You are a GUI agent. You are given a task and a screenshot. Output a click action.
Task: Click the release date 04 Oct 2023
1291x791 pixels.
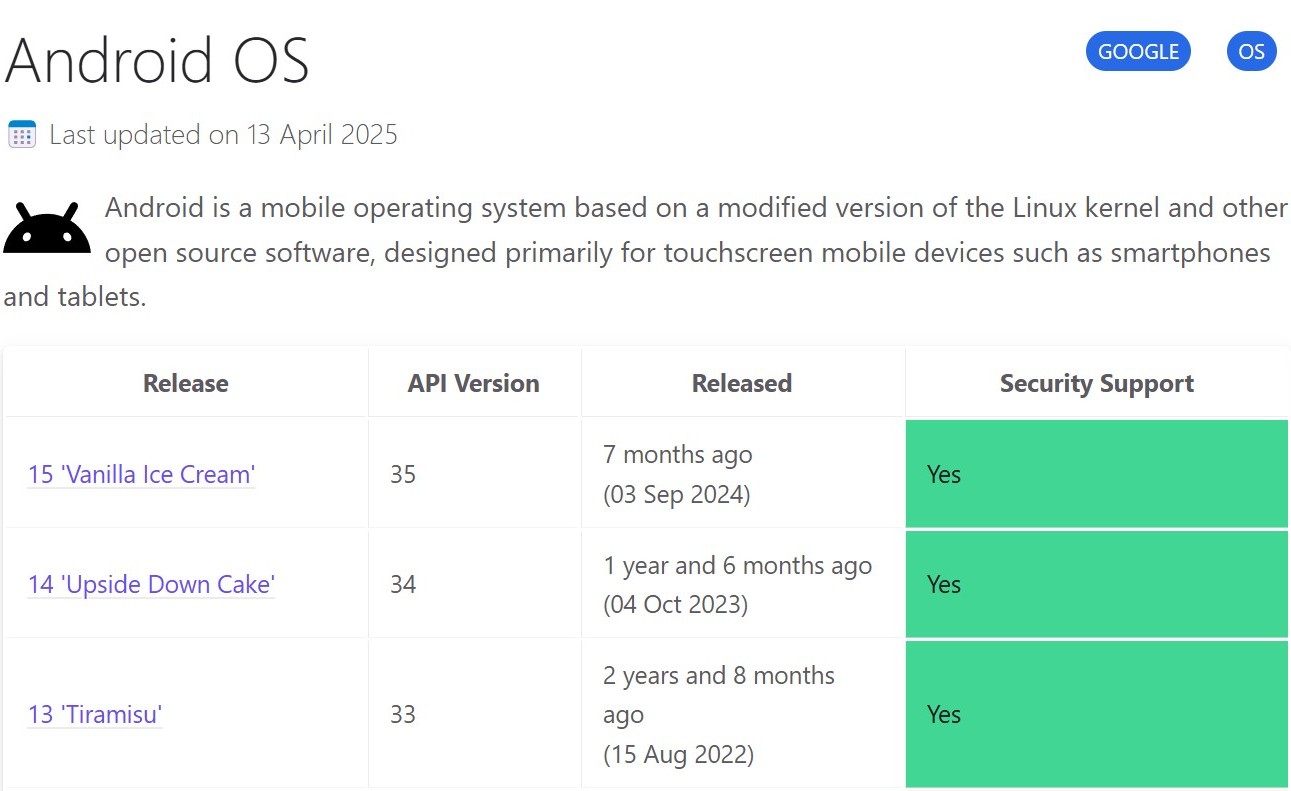tap(675, 604)
